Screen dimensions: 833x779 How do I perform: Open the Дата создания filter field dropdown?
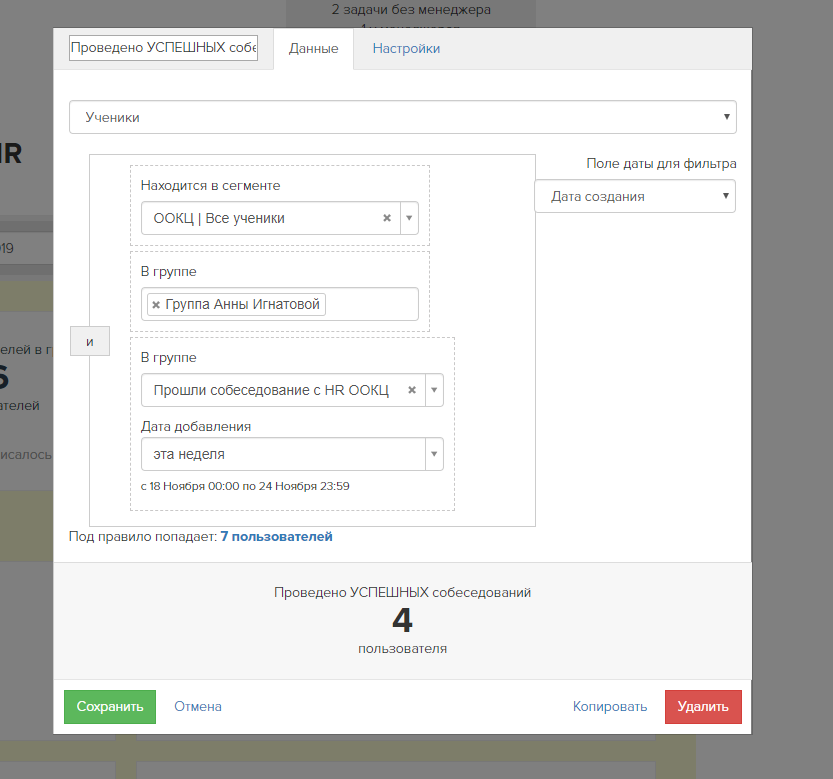635,196
